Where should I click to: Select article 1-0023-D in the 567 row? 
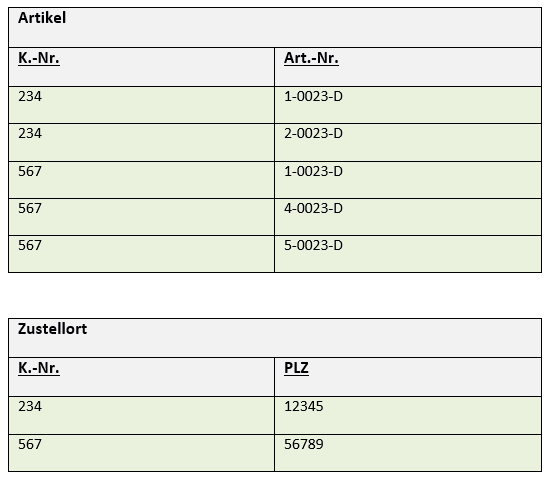[x=408, y=180]
